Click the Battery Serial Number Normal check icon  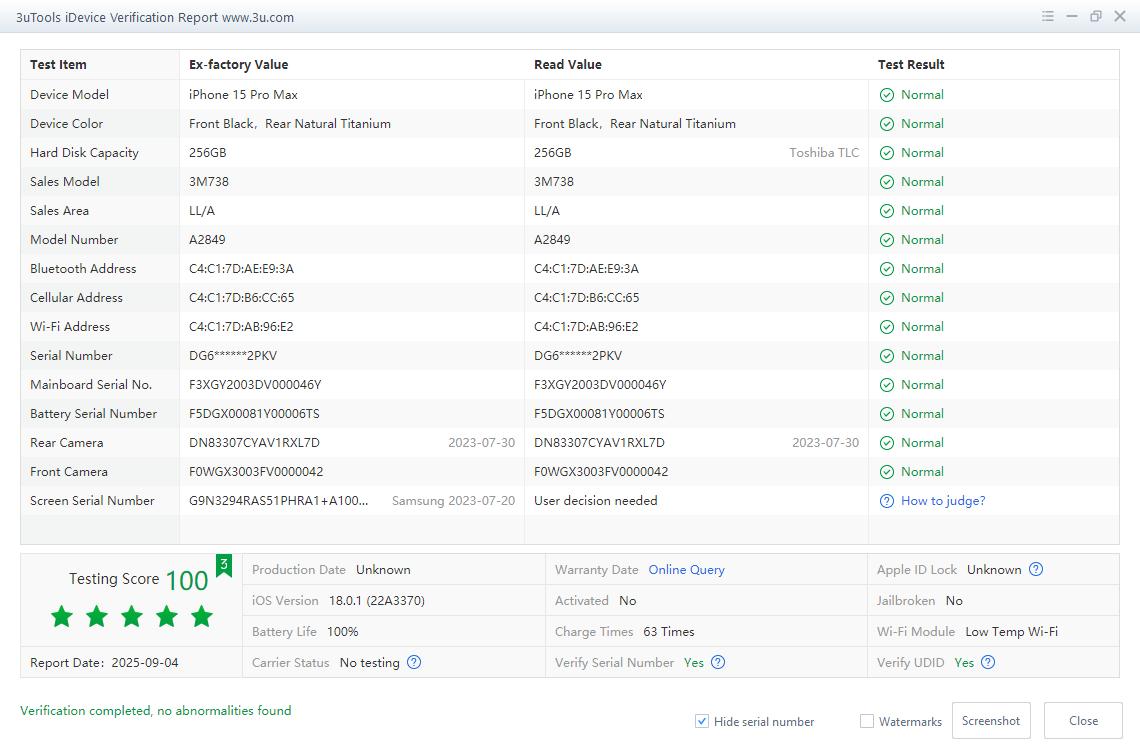(x=887, y=414)
